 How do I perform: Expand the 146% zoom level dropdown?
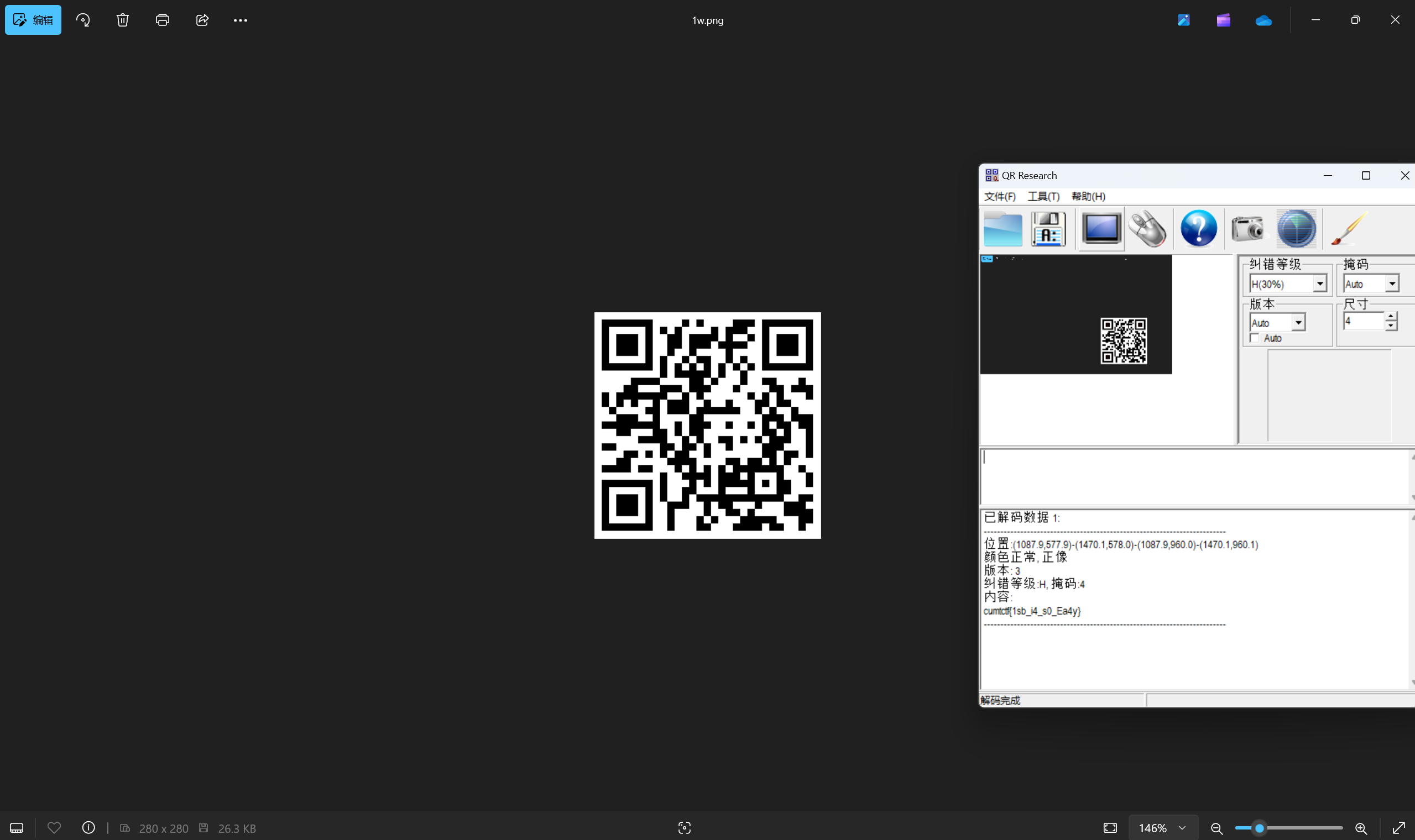(x=1163, y=827)
